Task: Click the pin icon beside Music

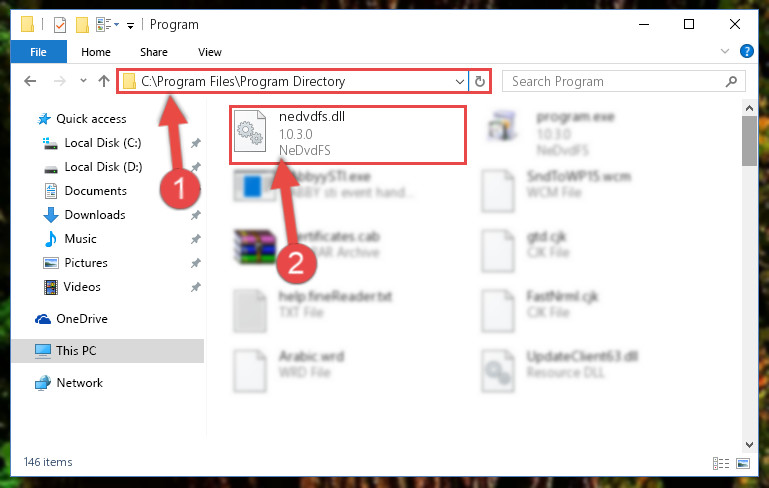Action: tap(196, 239)
